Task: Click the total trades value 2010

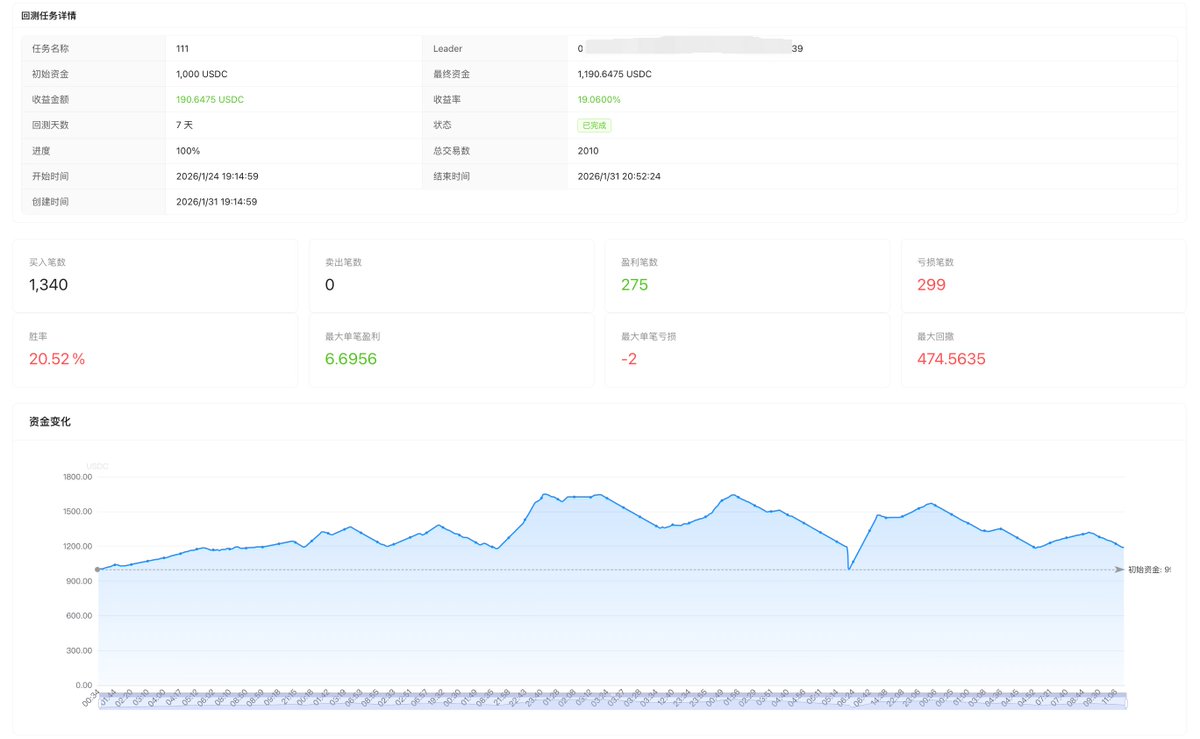Action: 588,150
